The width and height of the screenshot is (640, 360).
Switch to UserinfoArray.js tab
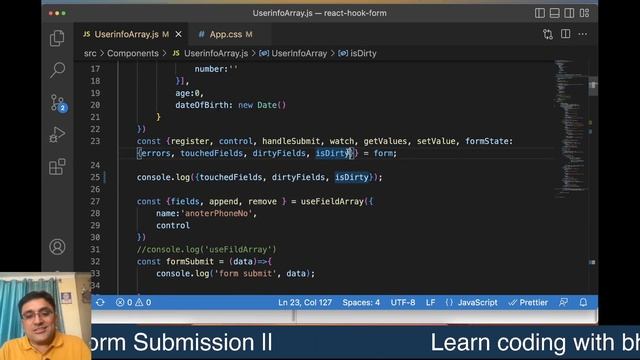126,34
